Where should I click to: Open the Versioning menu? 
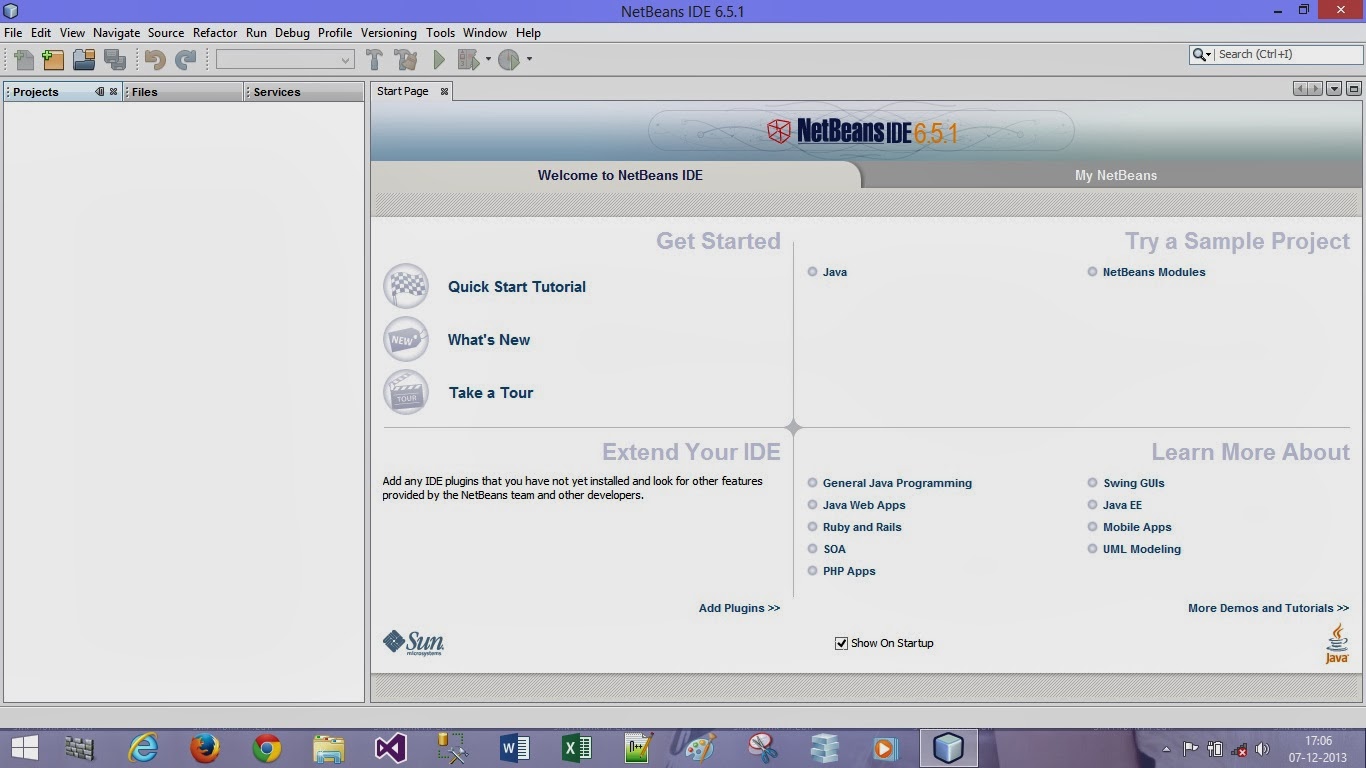click(389, 32)
